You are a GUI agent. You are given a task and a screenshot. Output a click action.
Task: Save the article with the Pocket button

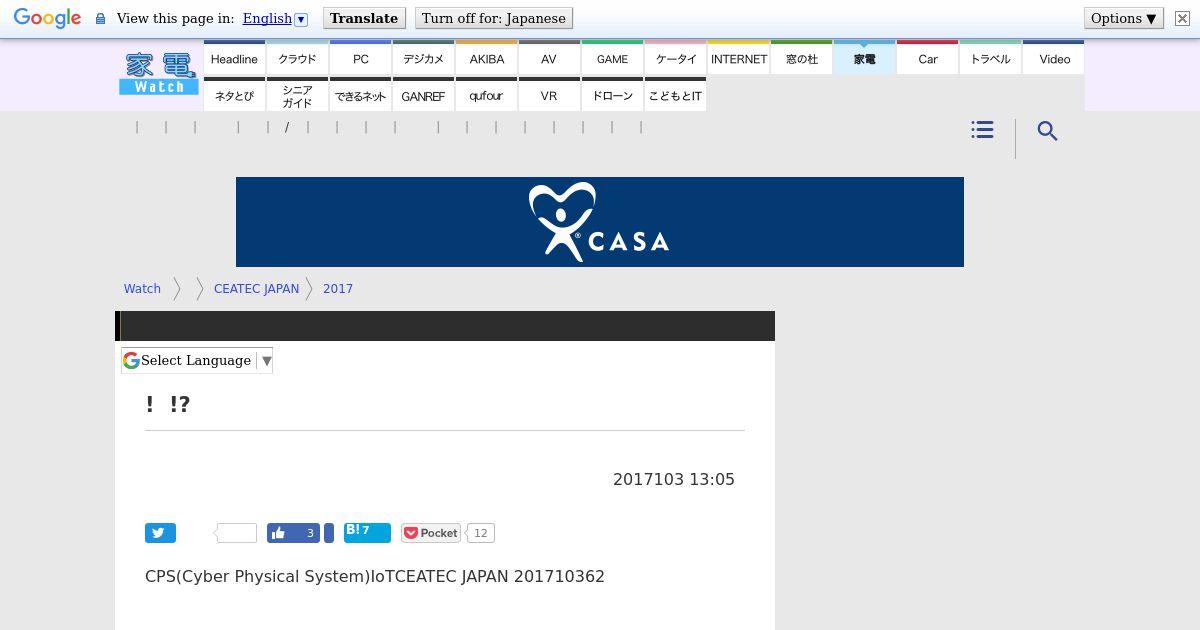pyautogui.click(x=431, y=533)
